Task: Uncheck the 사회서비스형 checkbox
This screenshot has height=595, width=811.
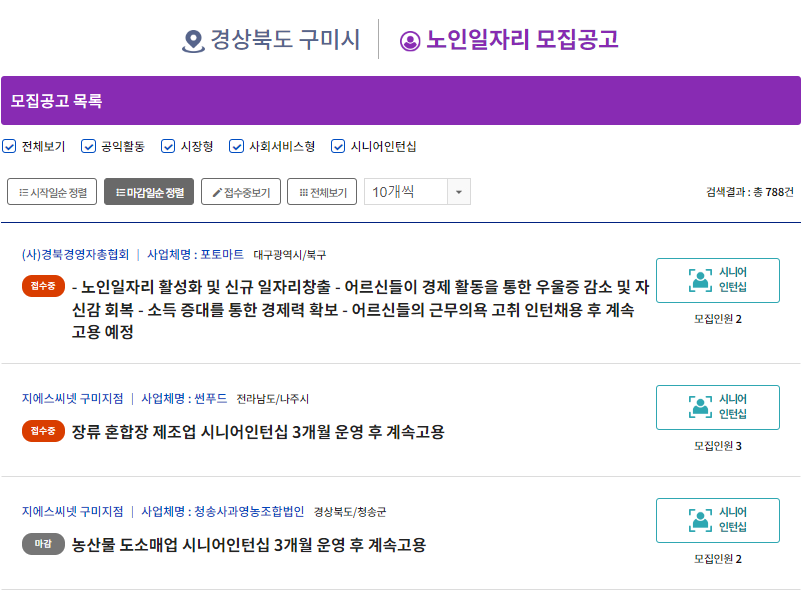Action: pos(236,146)
